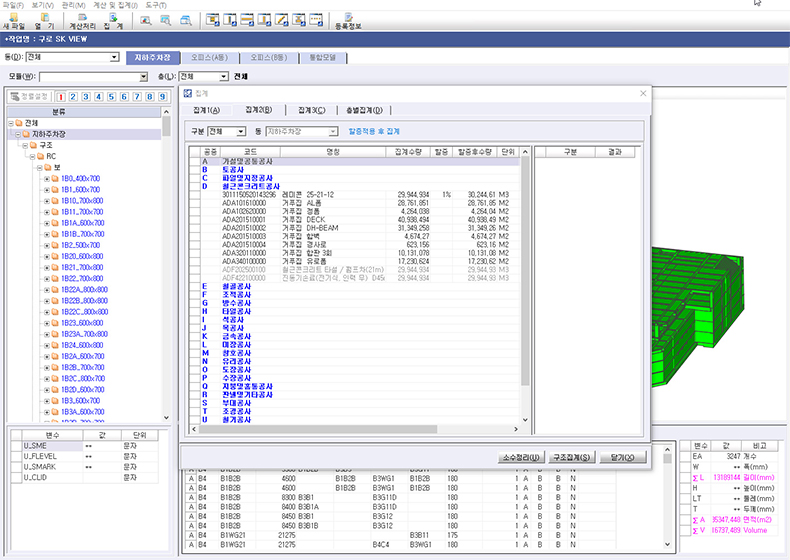The image size is (790, 560).
Task: Open the 도구(T) menu
Action: [156, 5]
